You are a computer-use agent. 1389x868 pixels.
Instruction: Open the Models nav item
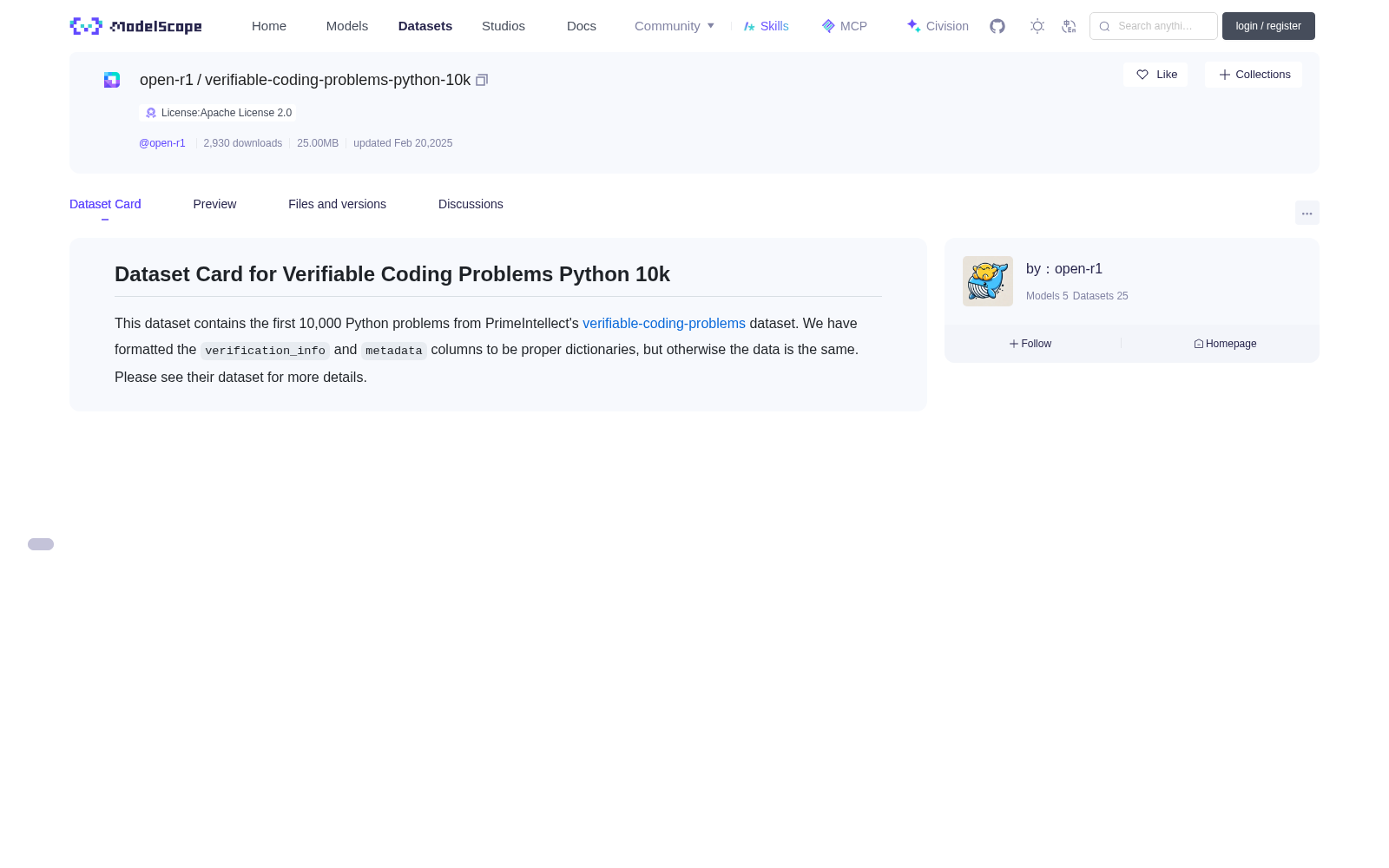347,26
